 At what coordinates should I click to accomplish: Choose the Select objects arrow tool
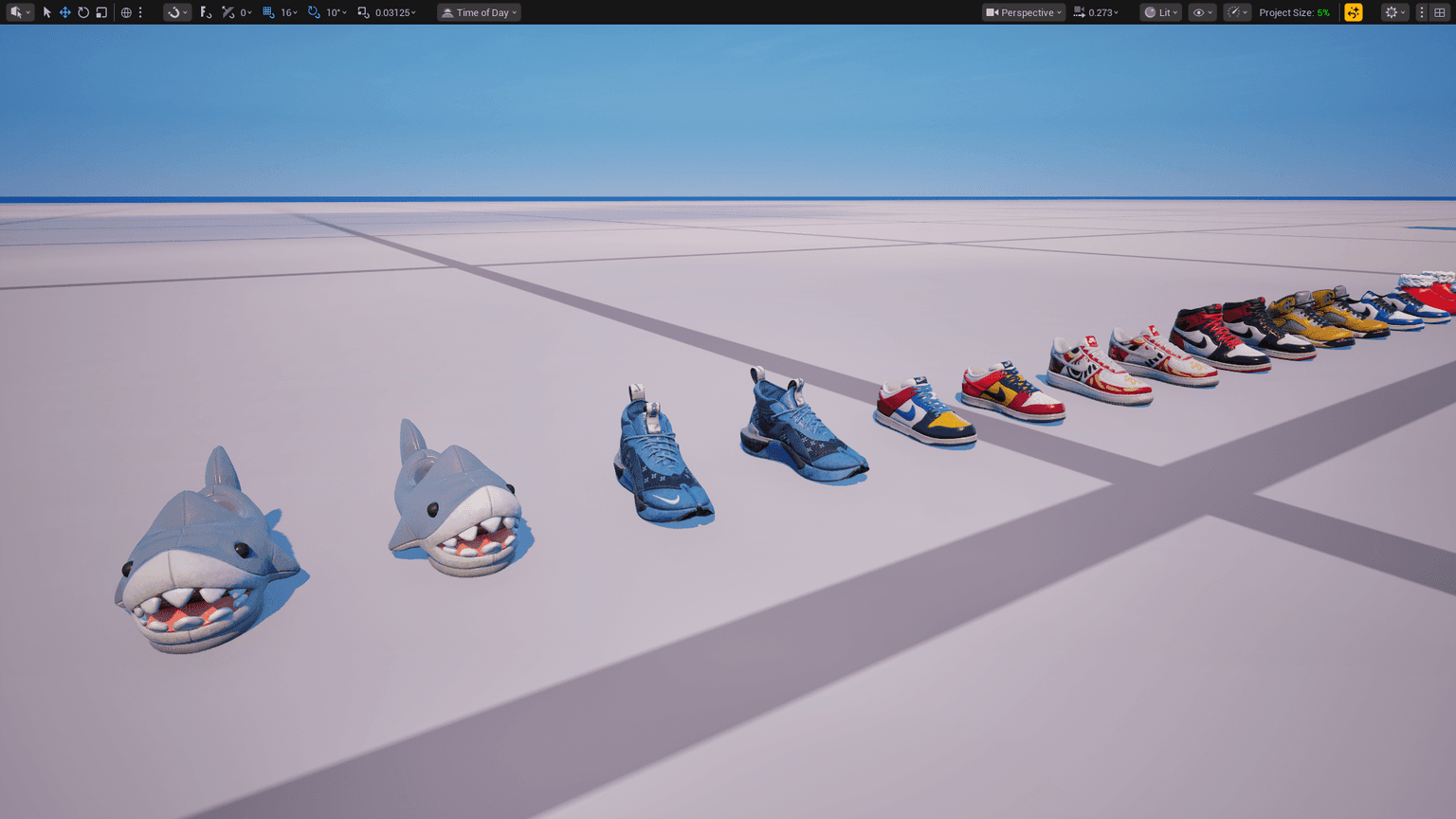pyautogui.click(x=46, y=12)
